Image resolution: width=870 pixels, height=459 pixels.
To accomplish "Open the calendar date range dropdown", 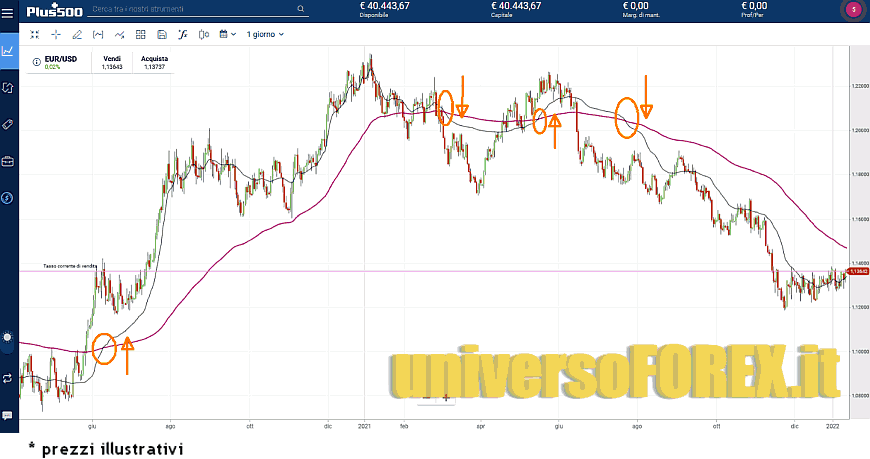I will point(227,34).
